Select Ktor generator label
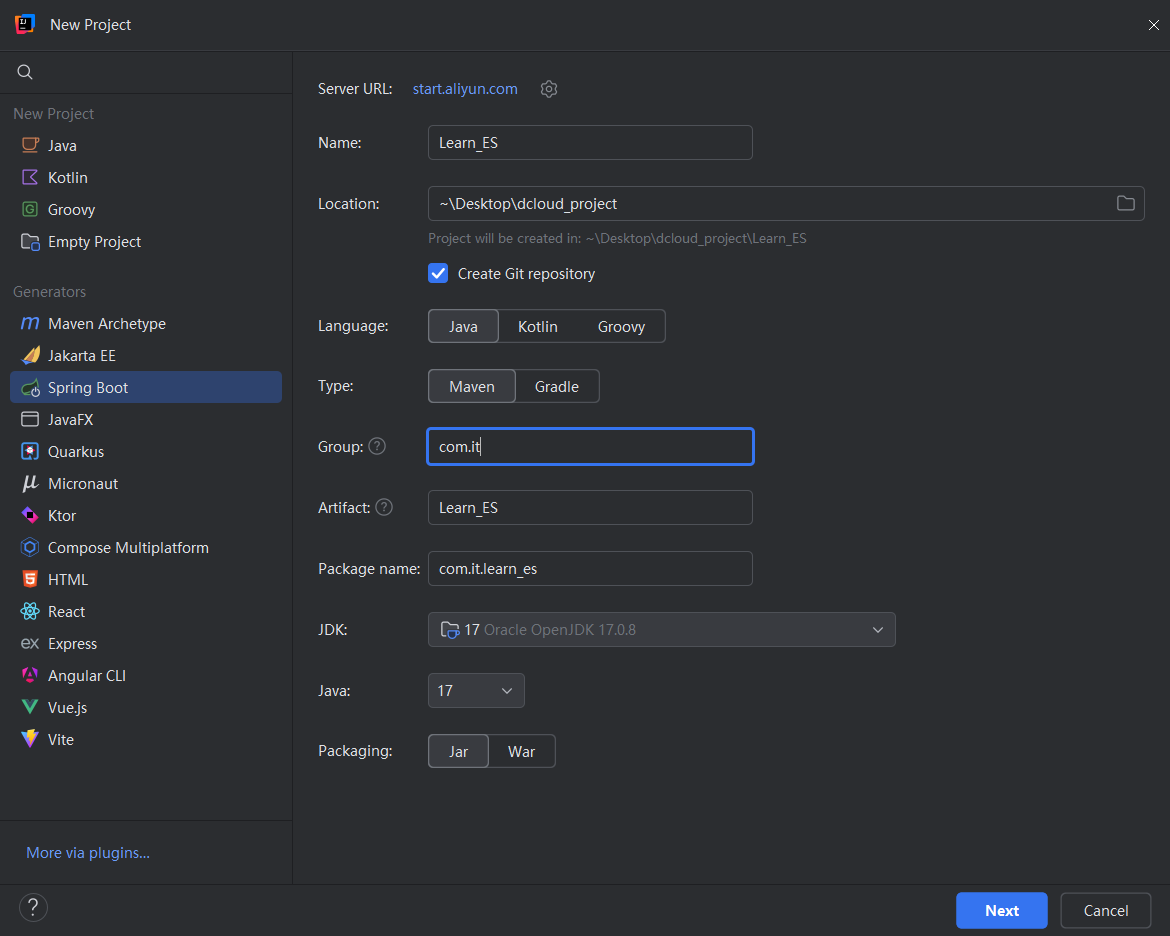1170x936 pixels. (x=62, y=516)
